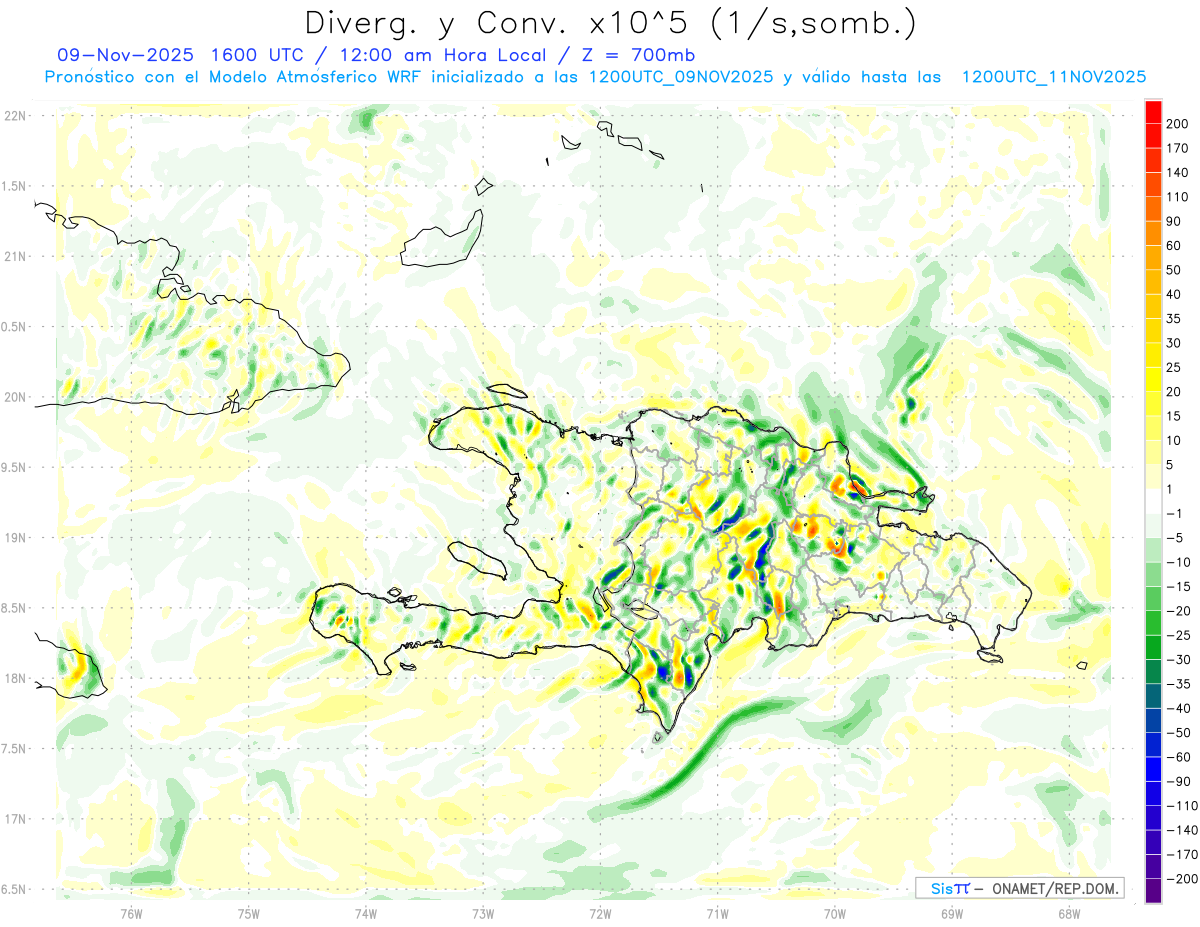Click the red swatch above the 200 mark
Screen dimensions: 1200x927
(x=1153, y=112)
